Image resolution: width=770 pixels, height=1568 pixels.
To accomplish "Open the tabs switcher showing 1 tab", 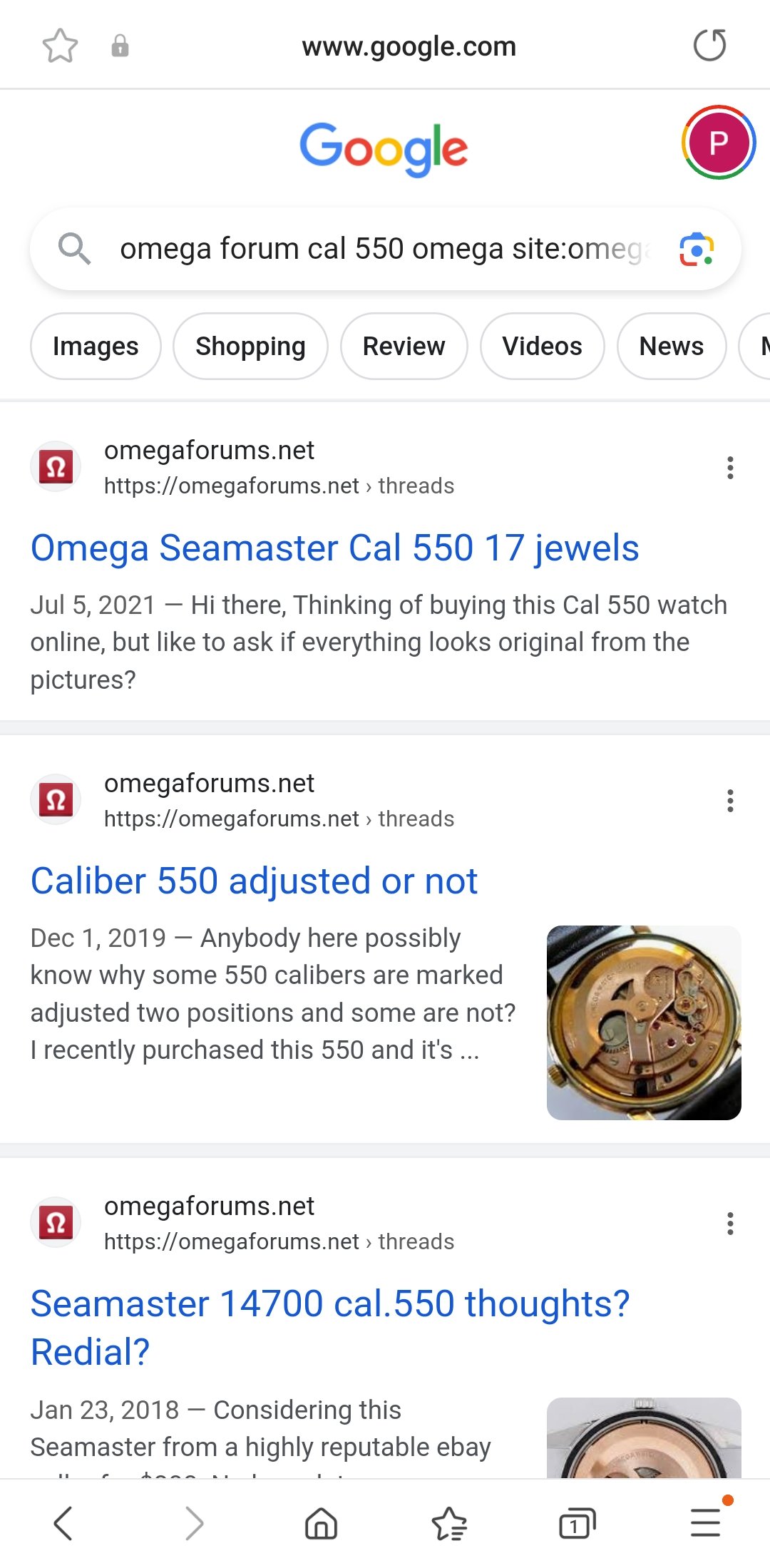I will [x=577, y=1524].
